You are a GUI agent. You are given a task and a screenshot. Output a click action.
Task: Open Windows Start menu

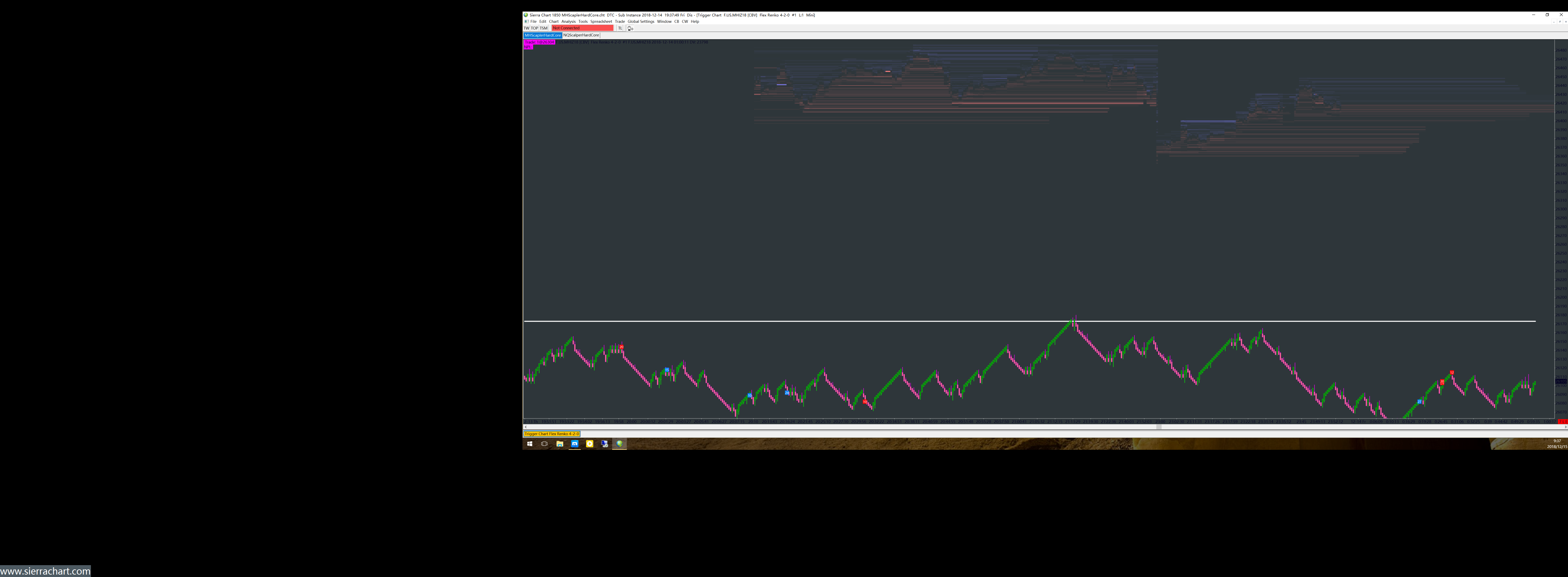(529, 444)
